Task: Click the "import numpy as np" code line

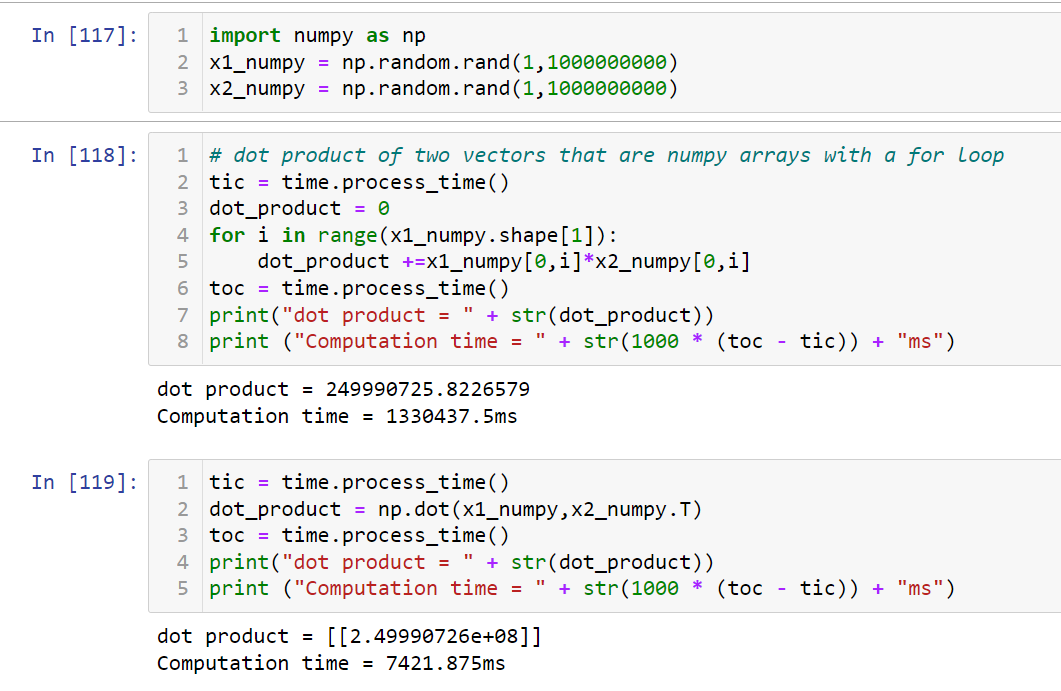Action: [317, 36]
